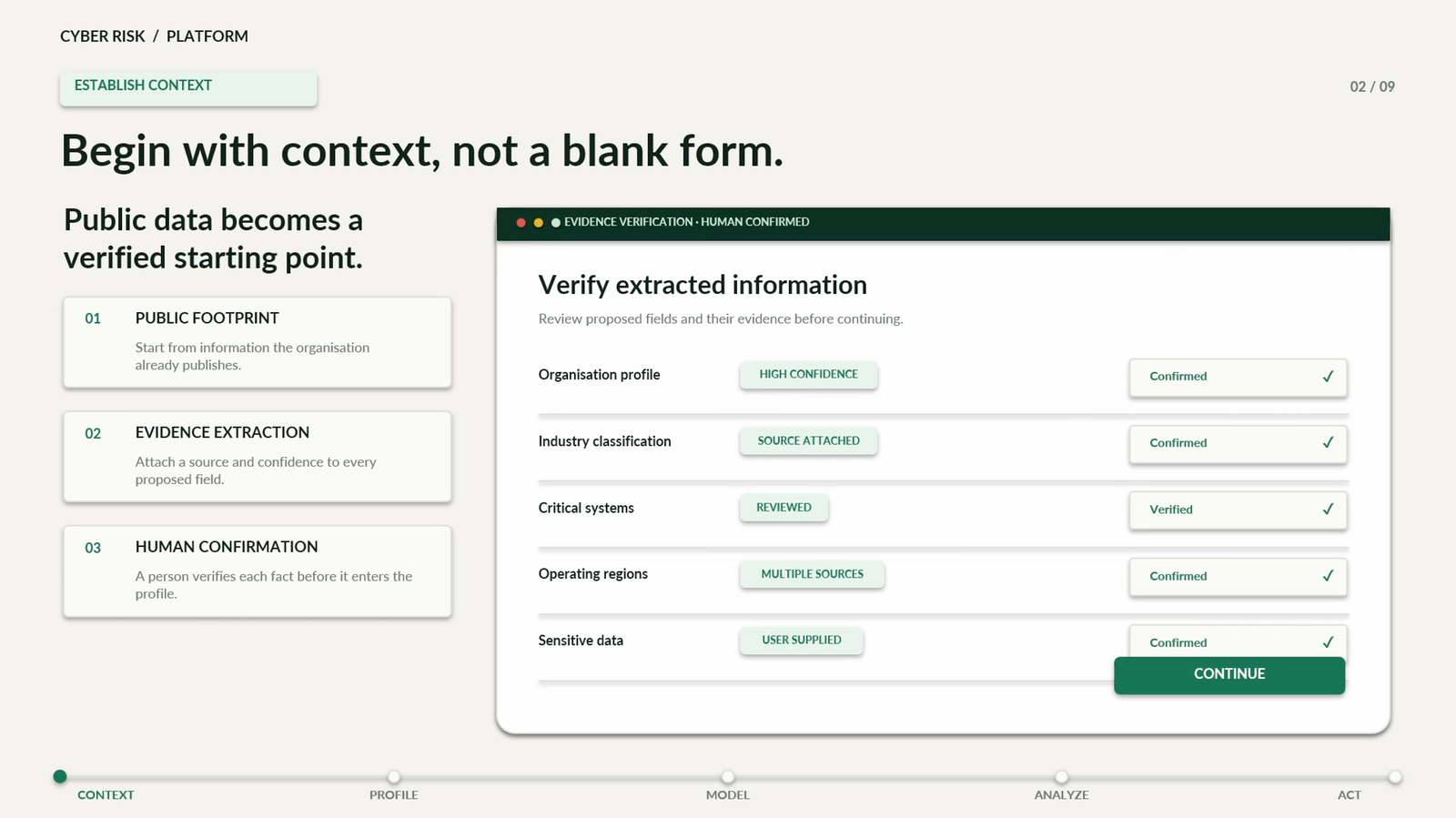Click the Organisation profile field label
The width and height of the screenshot is (1456, 818).
pos(599,375)
